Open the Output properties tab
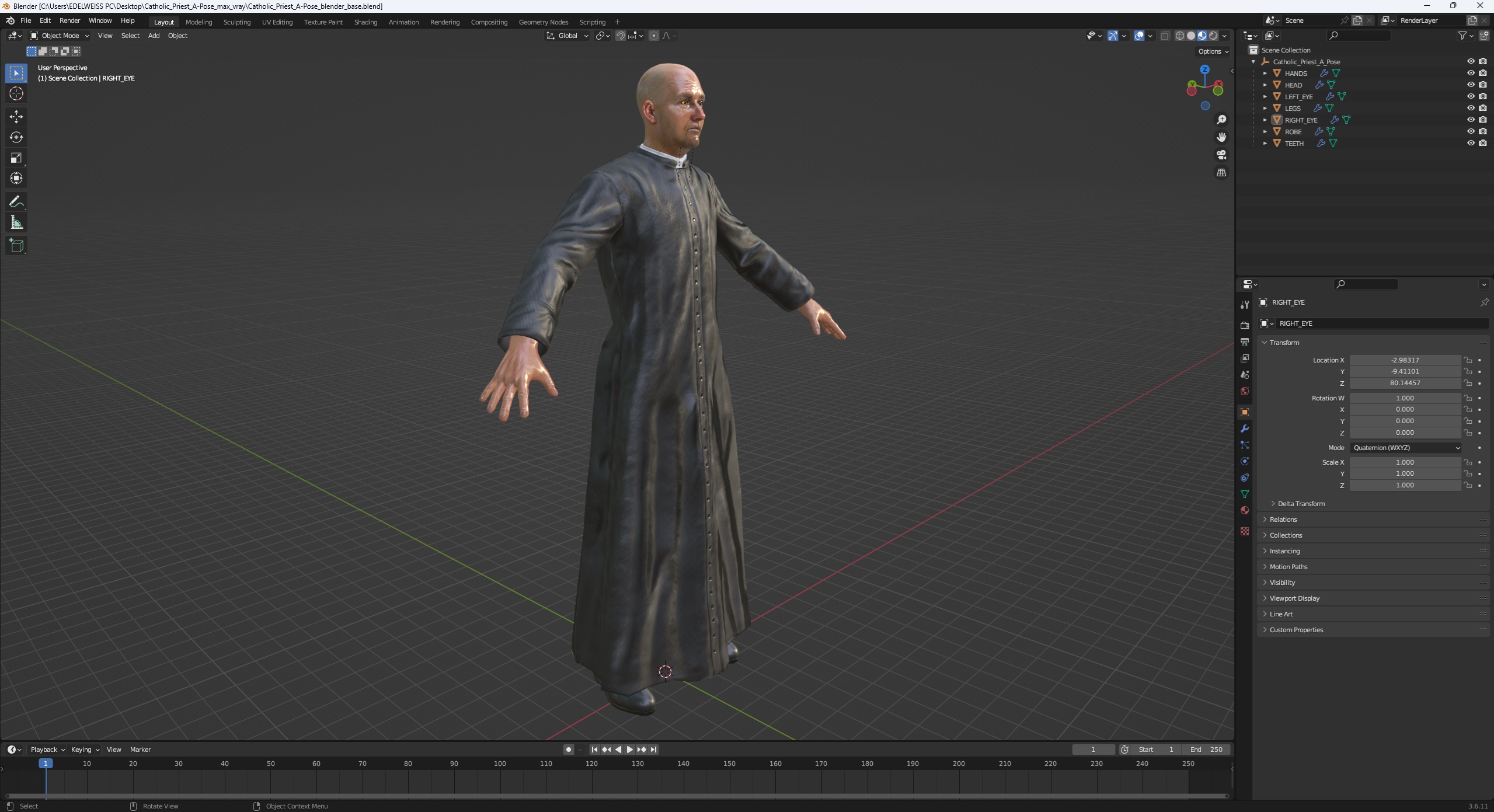The width and height of the screenshot is (1494, 812). (1245, 341)
